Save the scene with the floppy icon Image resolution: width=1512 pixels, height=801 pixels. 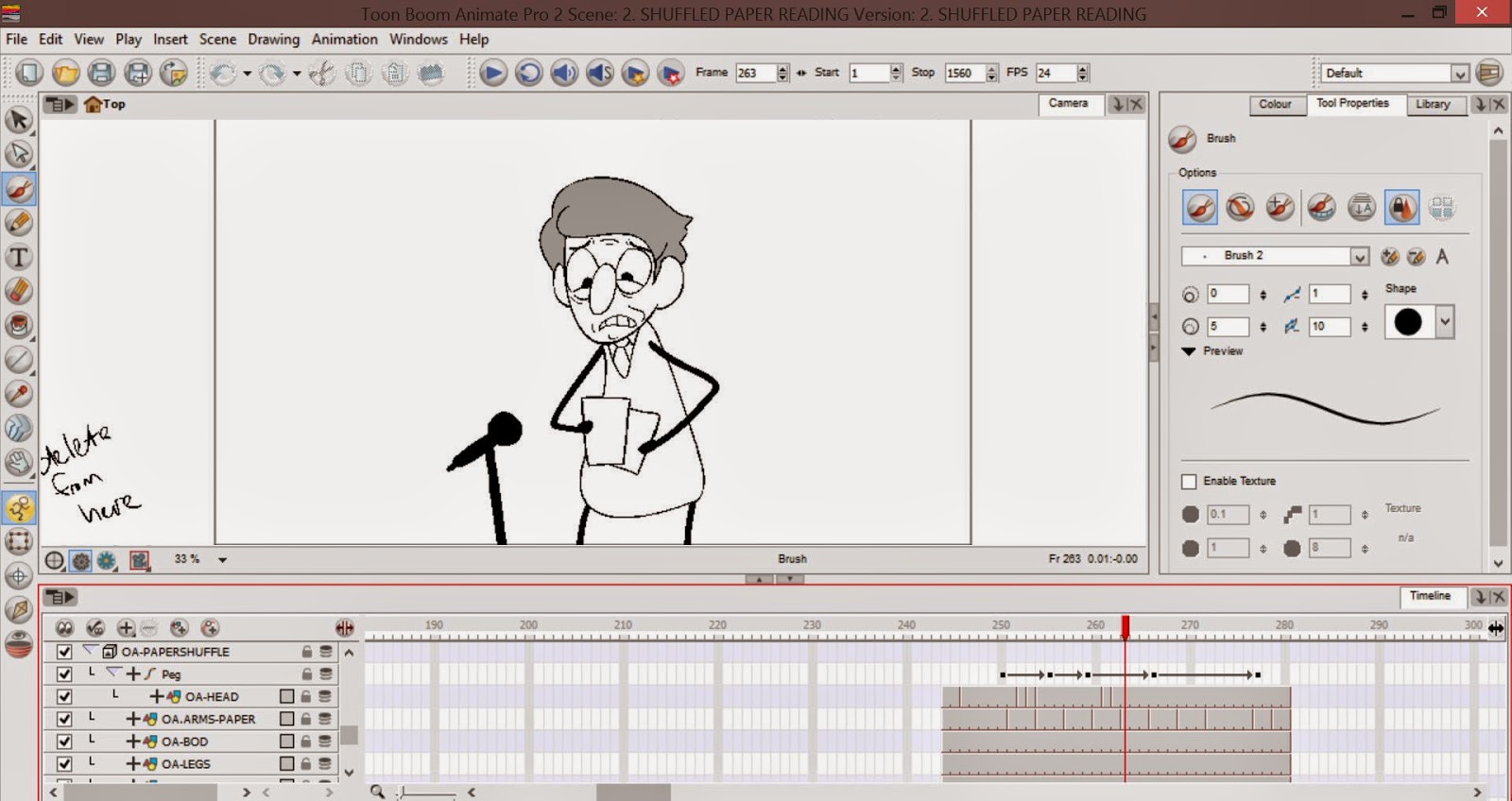coord(101,73)
